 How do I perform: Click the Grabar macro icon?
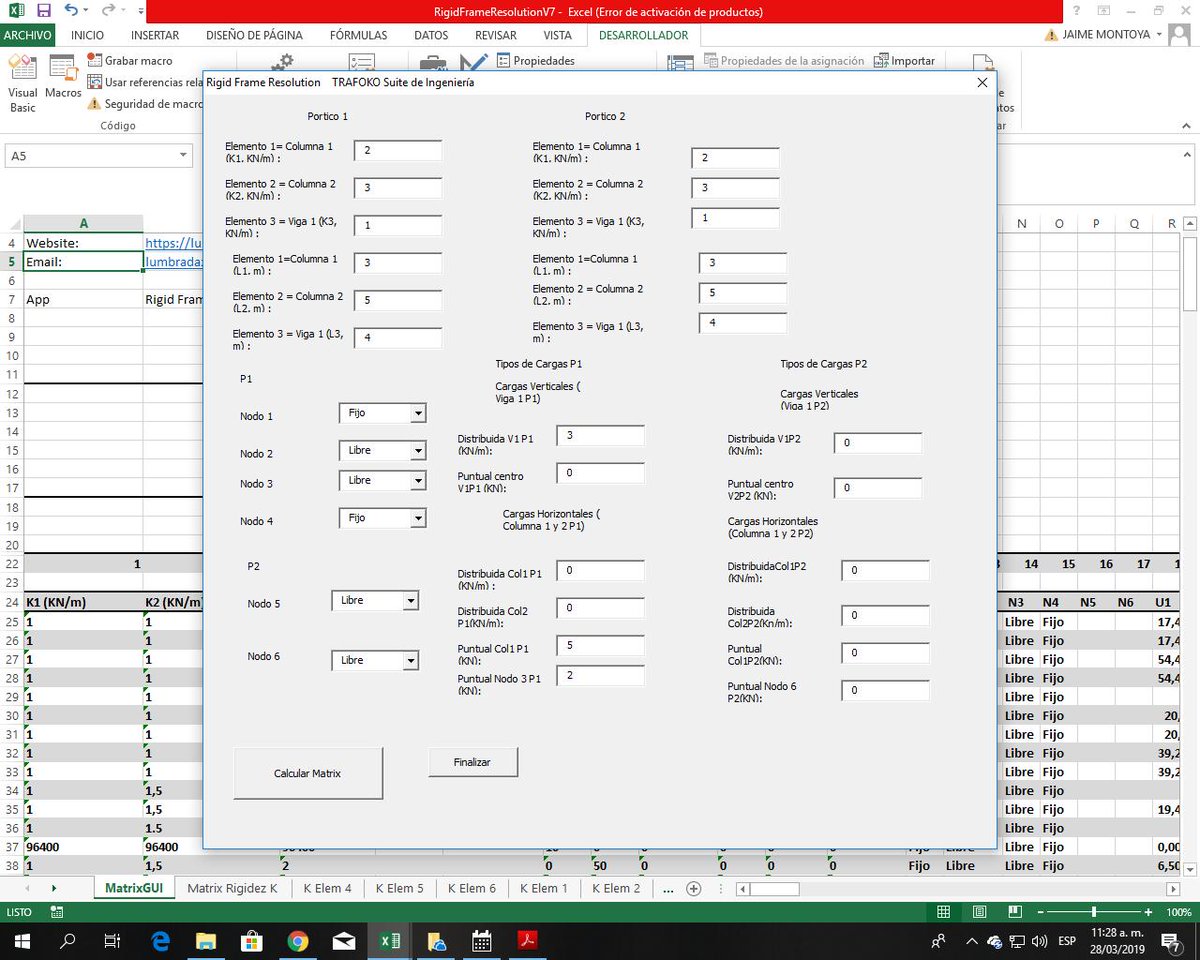click(x=95, y=60)
